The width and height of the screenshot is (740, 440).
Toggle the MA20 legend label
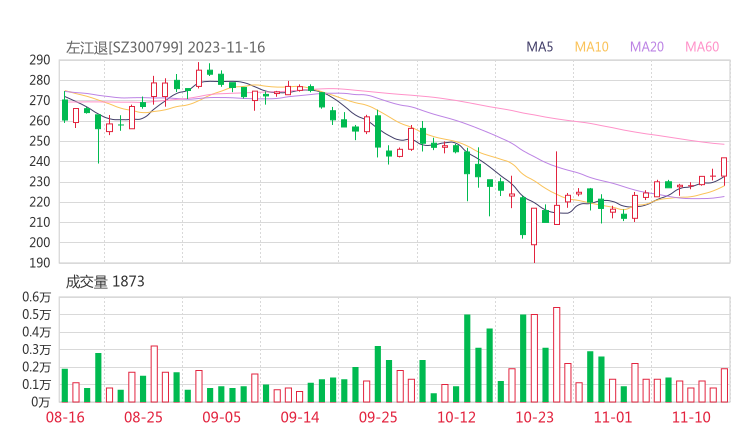point(647,47)
